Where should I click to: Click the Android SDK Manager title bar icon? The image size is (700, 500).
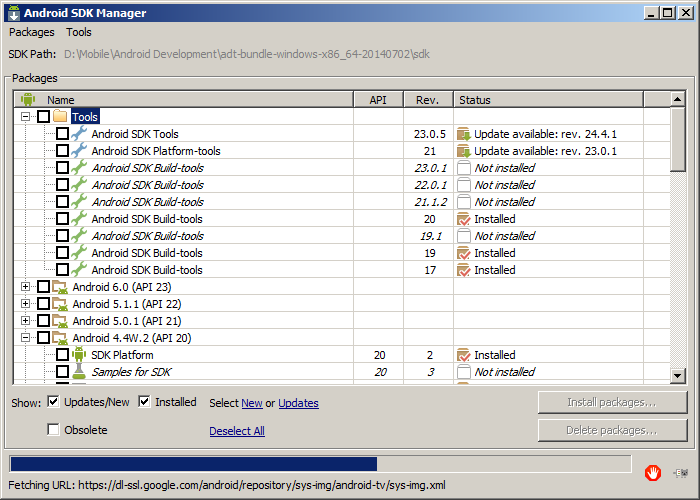pyautogui.click(x=14, y=13)
